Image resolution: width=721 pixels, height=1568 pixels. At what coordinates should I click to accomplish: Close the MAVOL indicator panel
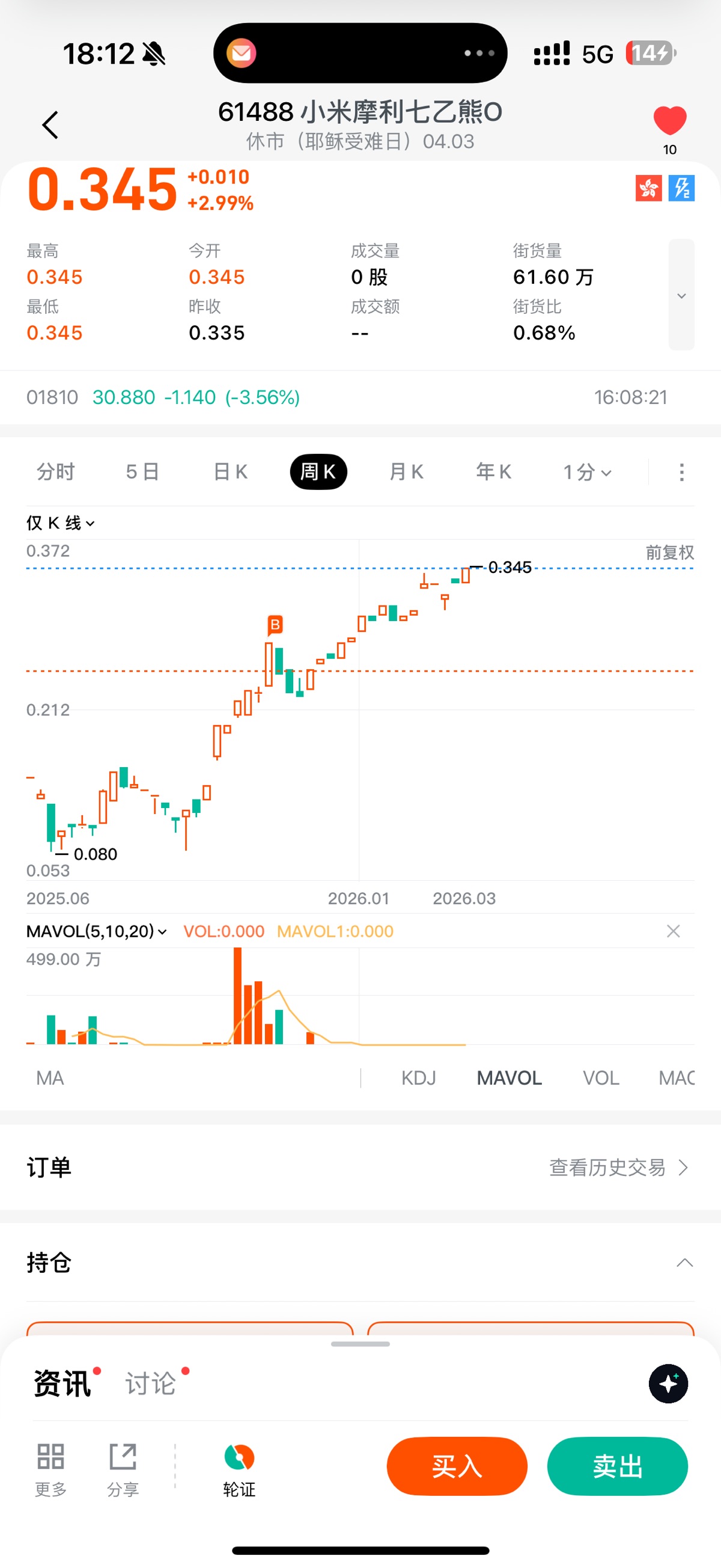pyautogui.click(x=673, y=931)
